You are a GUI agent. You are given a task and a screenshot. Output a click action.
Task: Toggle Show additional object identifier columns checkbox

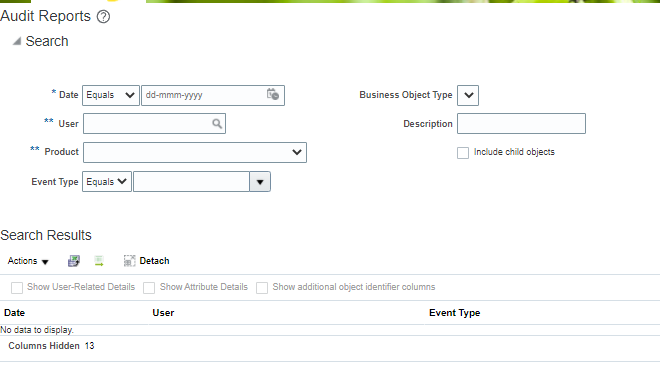coord(262,288)
